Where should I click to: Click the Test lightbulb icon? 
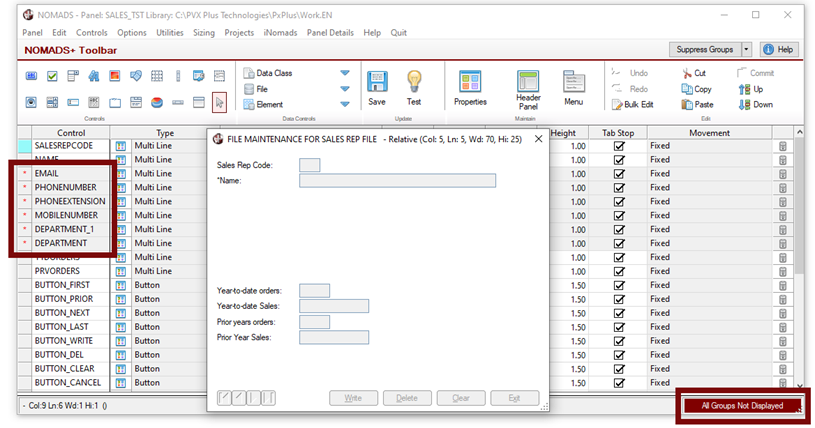coord(413,83)
